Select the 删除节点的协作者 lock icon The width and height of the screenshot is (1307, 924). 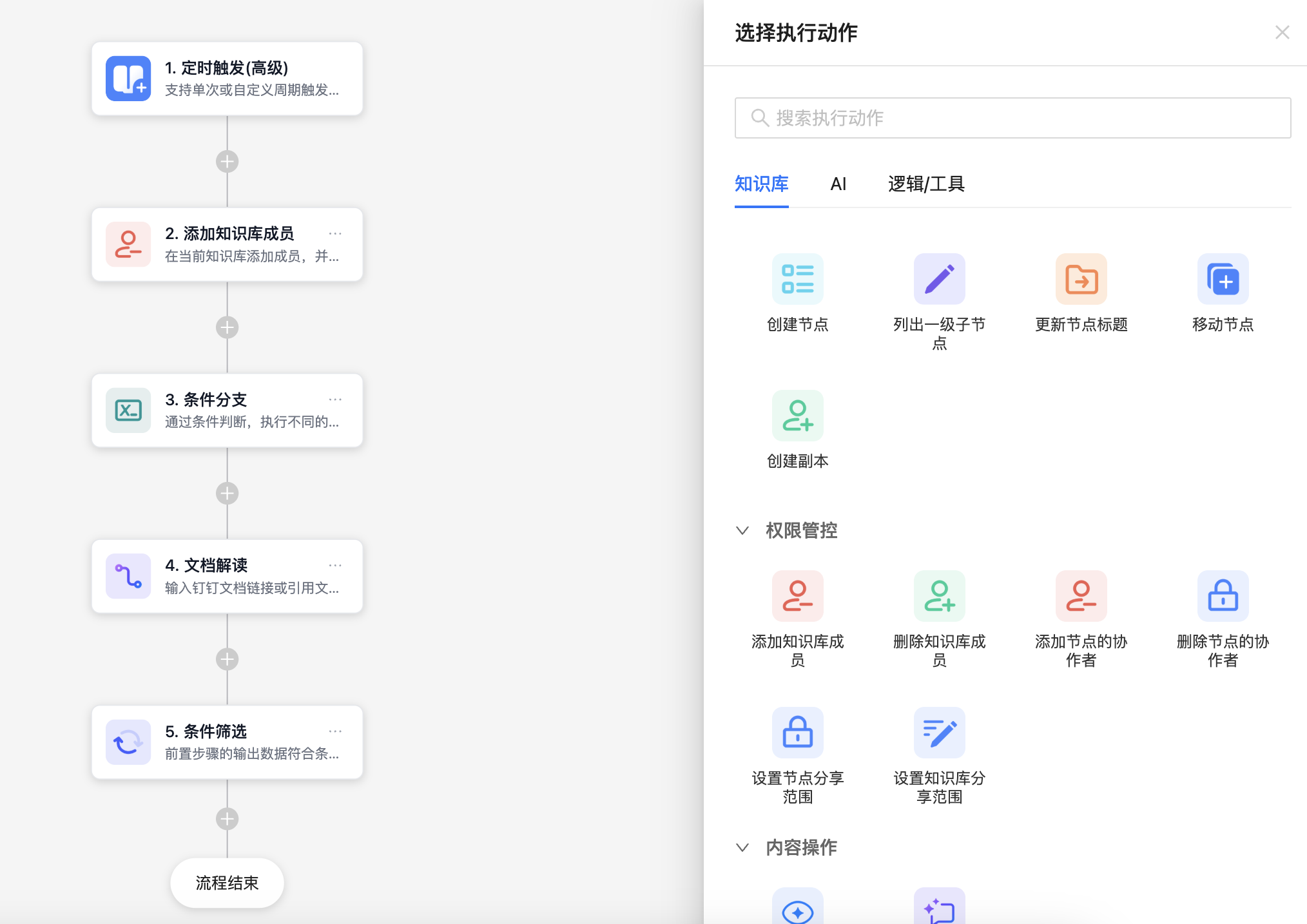coord(1223,596)
